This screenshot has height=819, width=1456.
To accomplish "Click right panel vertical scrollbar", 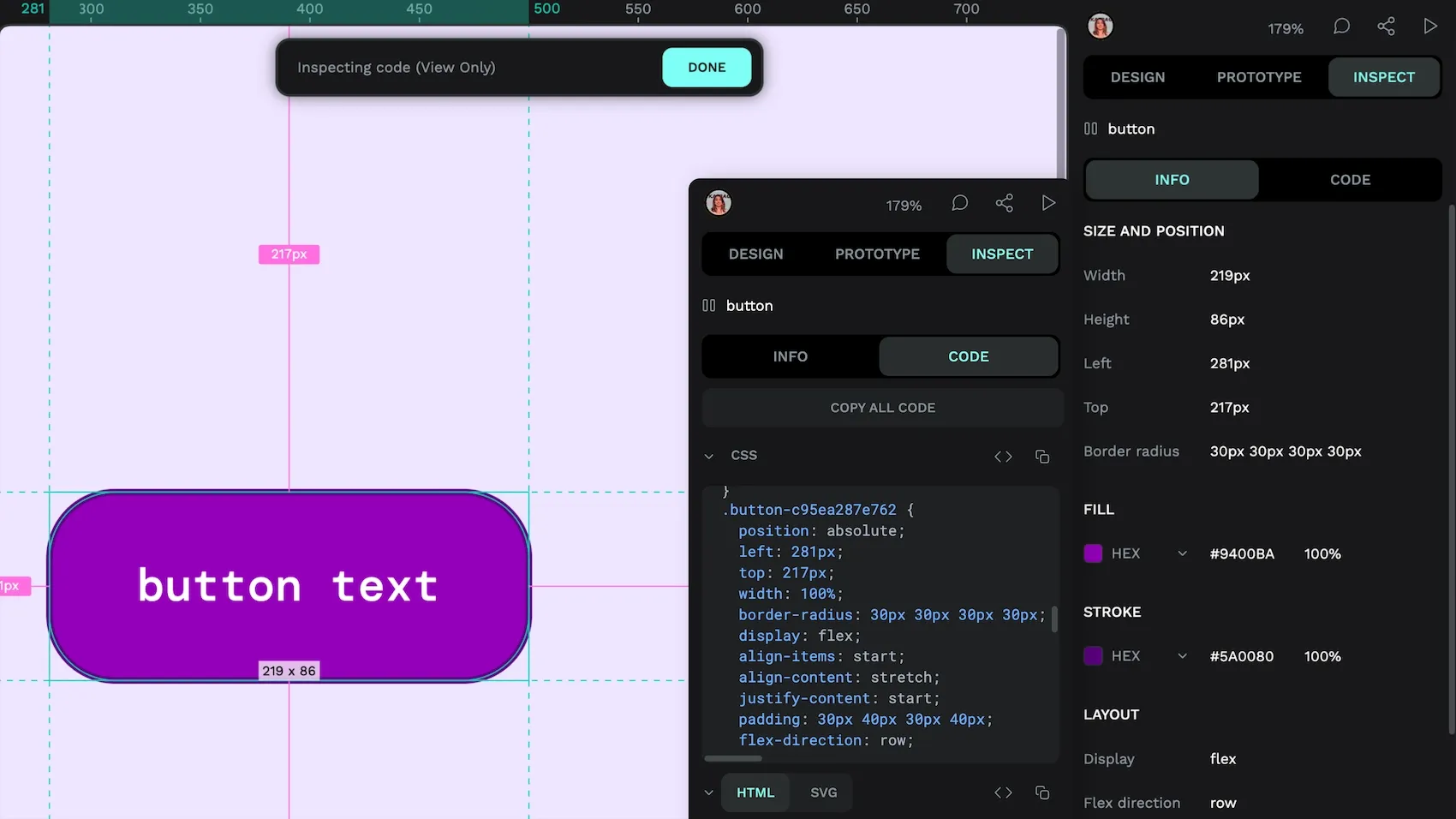I will (x=1451, y=469).
